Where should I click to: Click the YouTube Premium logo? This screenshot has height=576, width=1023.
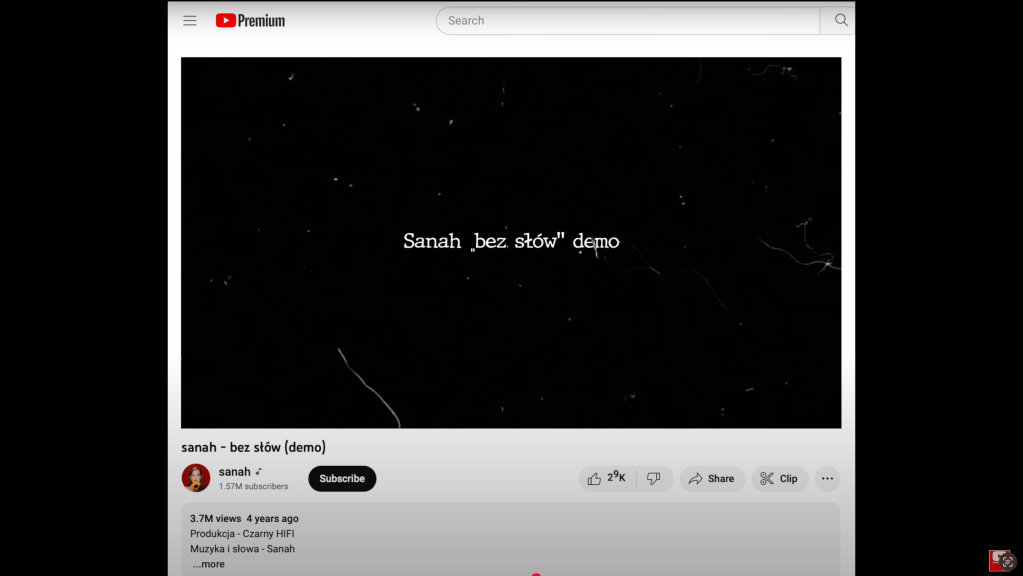point(250,20)
